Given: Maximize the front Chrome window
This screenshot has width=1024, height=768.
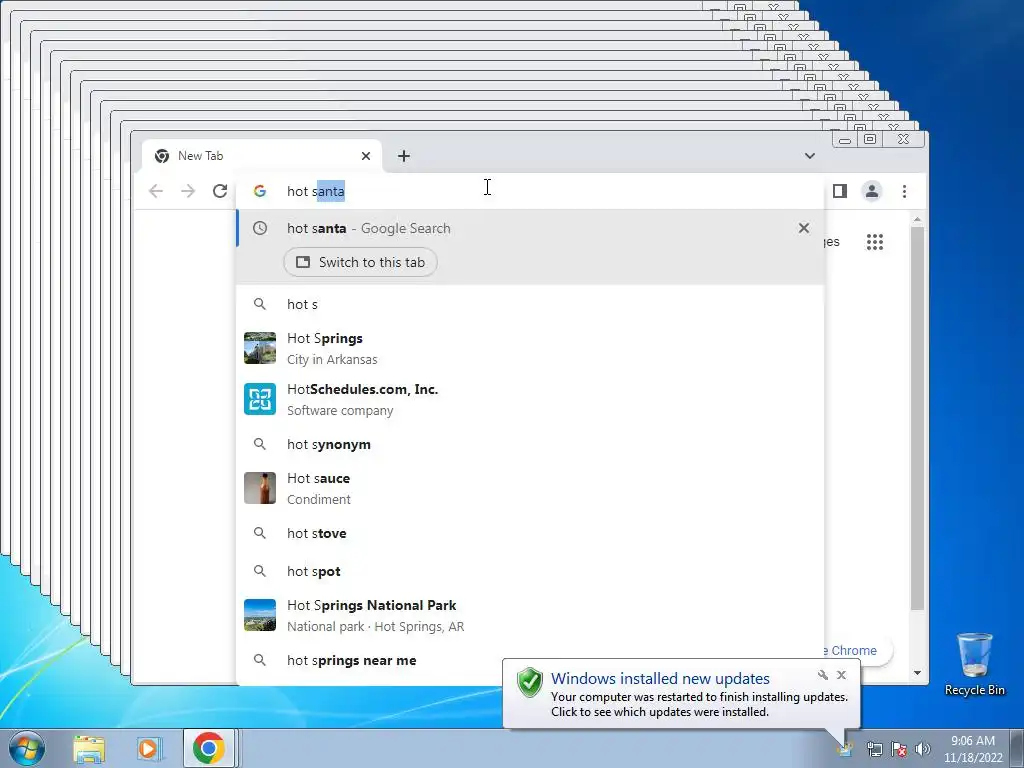Looking at the screenshot, I should point(870,139).
